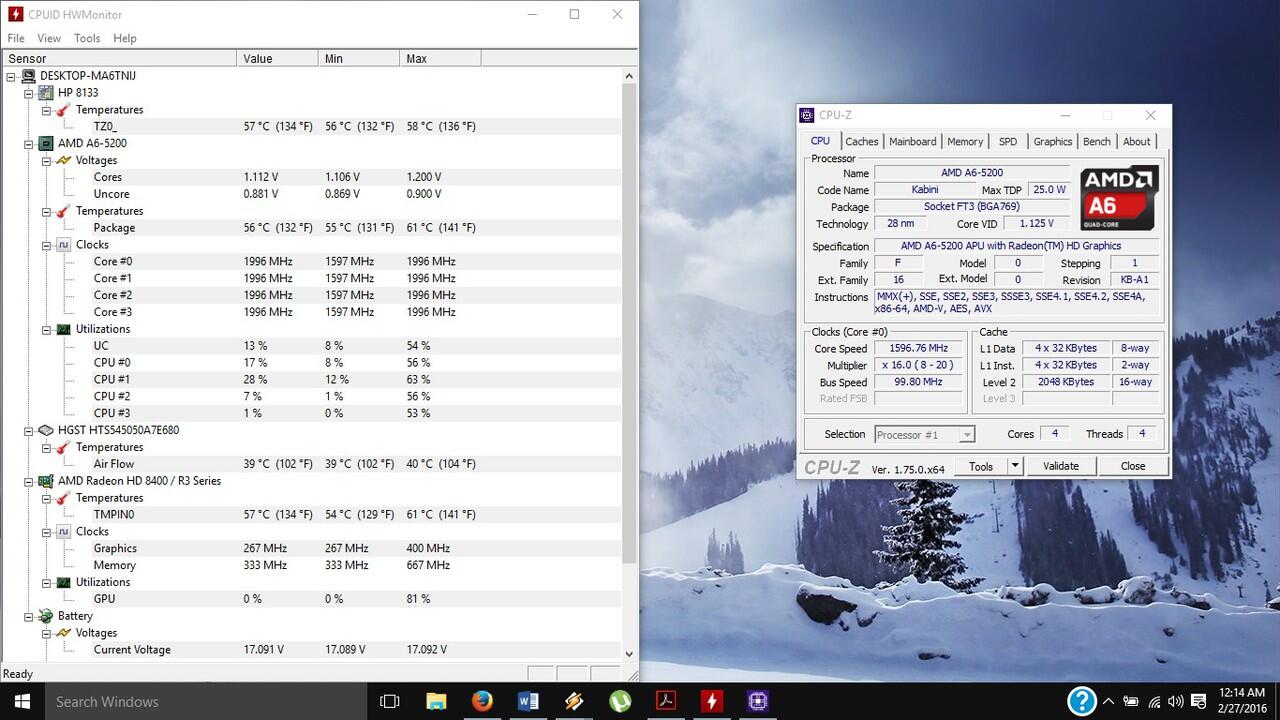
Task: Switch to the Caches tab in CPU-Z
Action: coord(862,142)
